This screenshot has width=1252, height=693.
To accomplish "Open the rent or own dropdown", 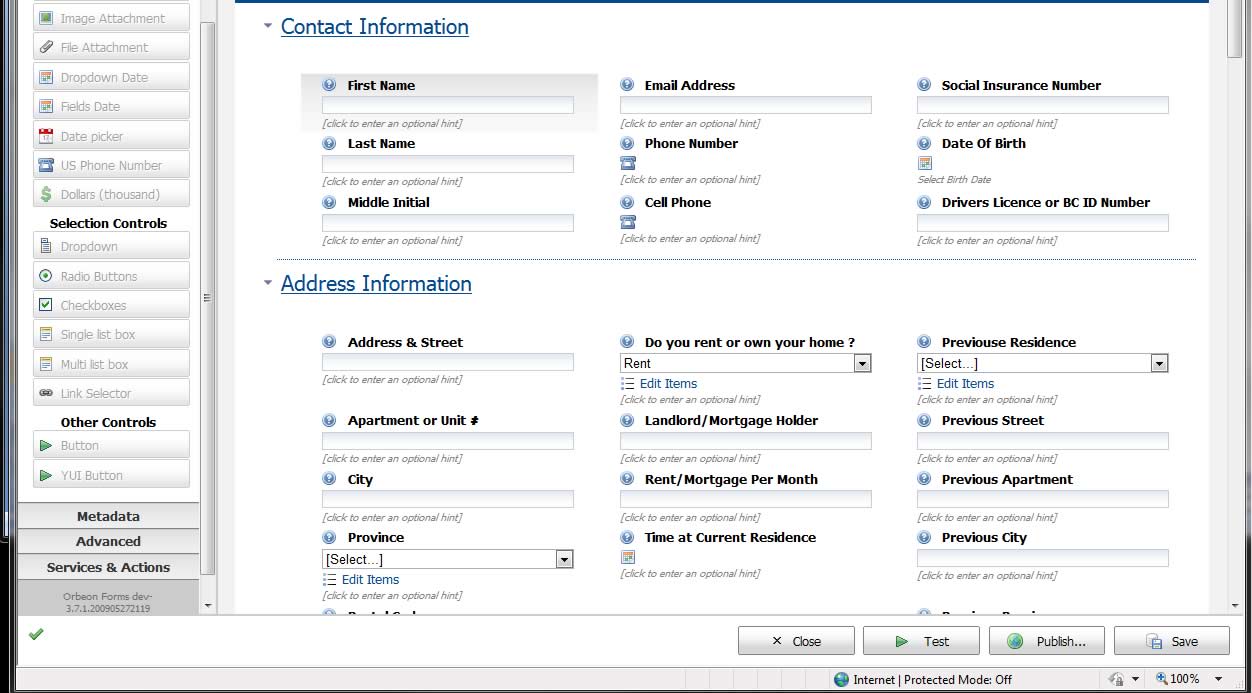I will (862, 364).
